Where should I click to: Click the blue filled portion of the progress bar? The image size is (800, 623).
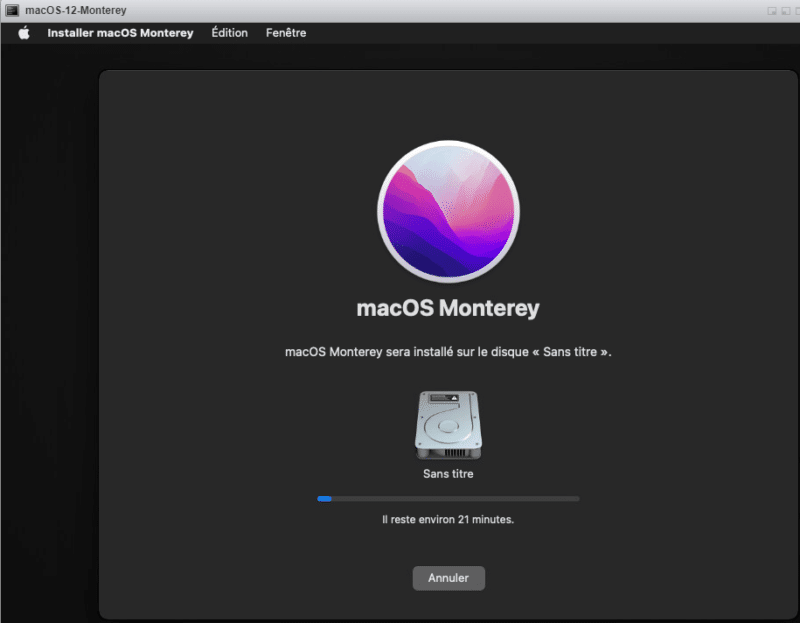[323, 498]
